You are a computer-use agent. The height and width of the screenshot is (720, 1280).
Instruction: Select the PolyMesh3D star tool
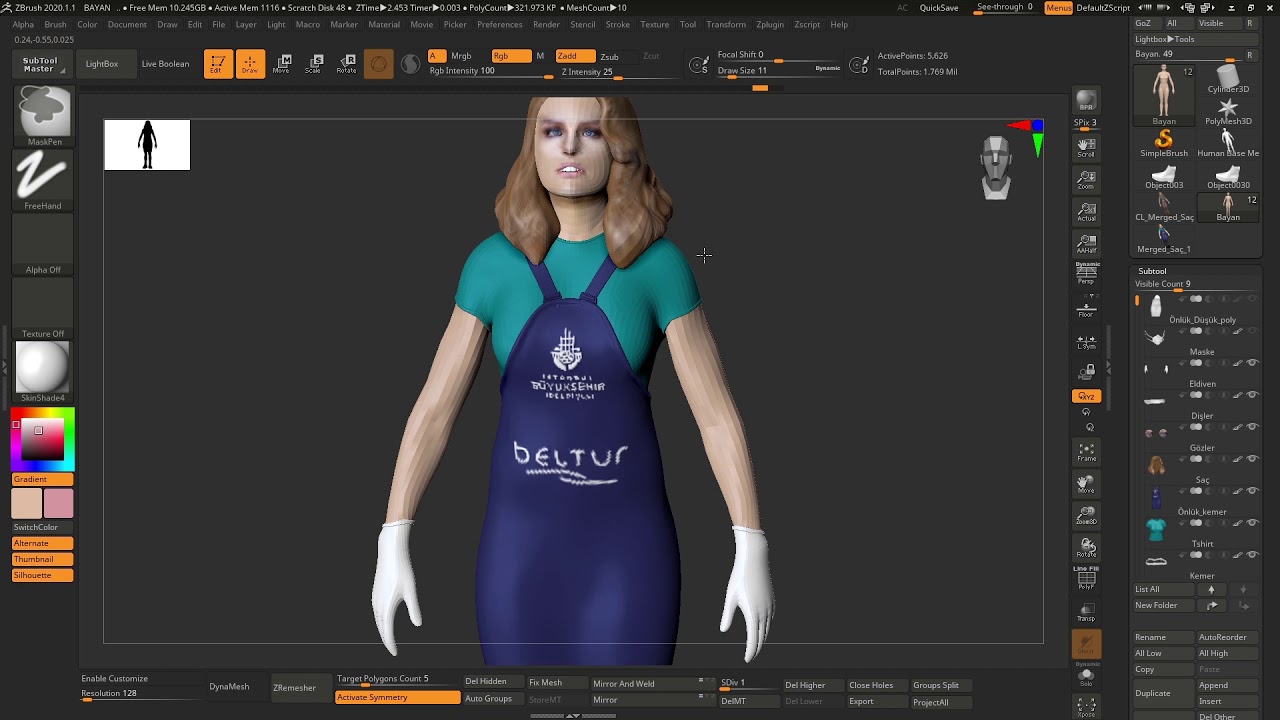point(1228,111)
